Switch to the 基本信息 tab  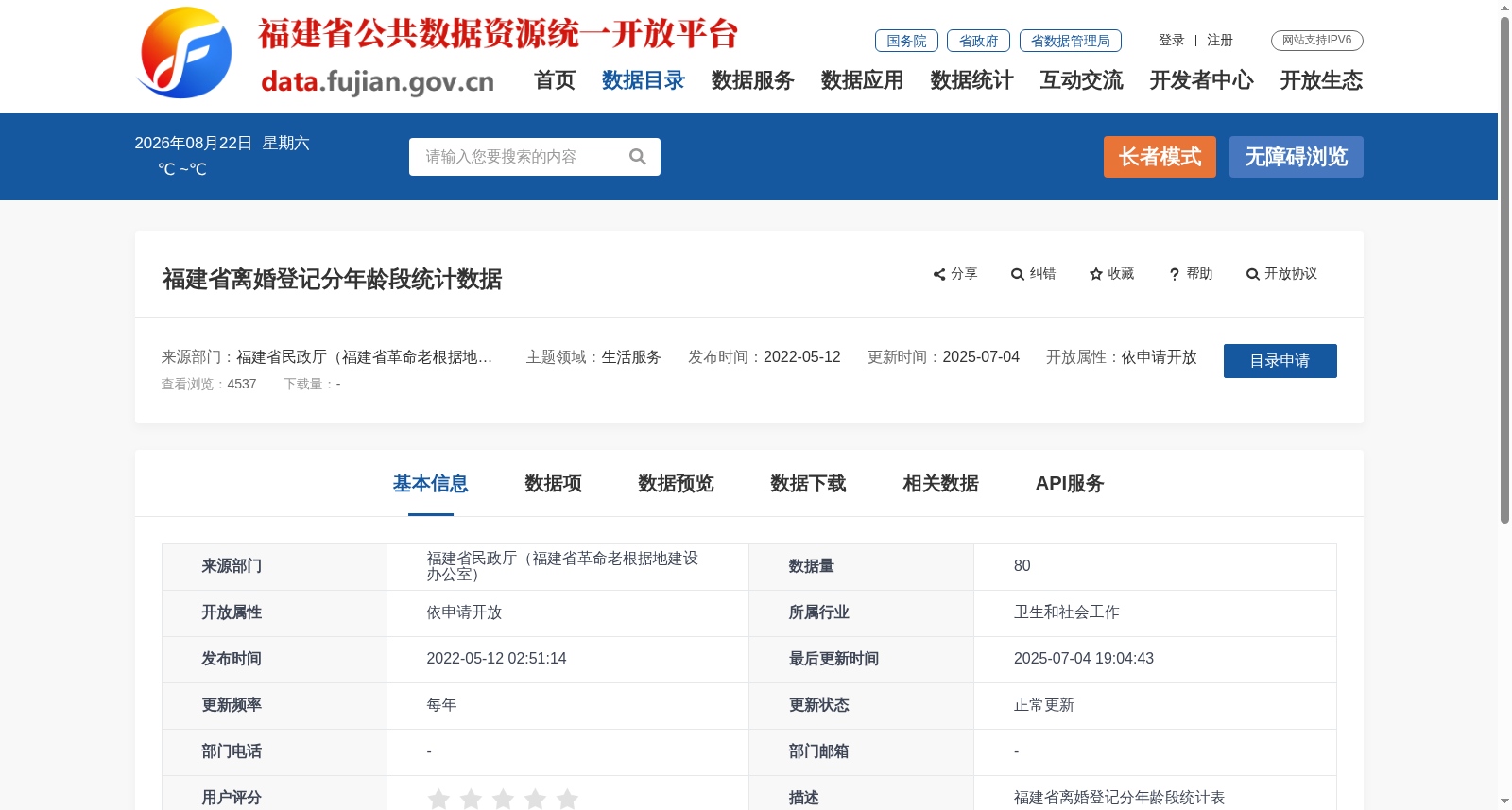point(431,484)
